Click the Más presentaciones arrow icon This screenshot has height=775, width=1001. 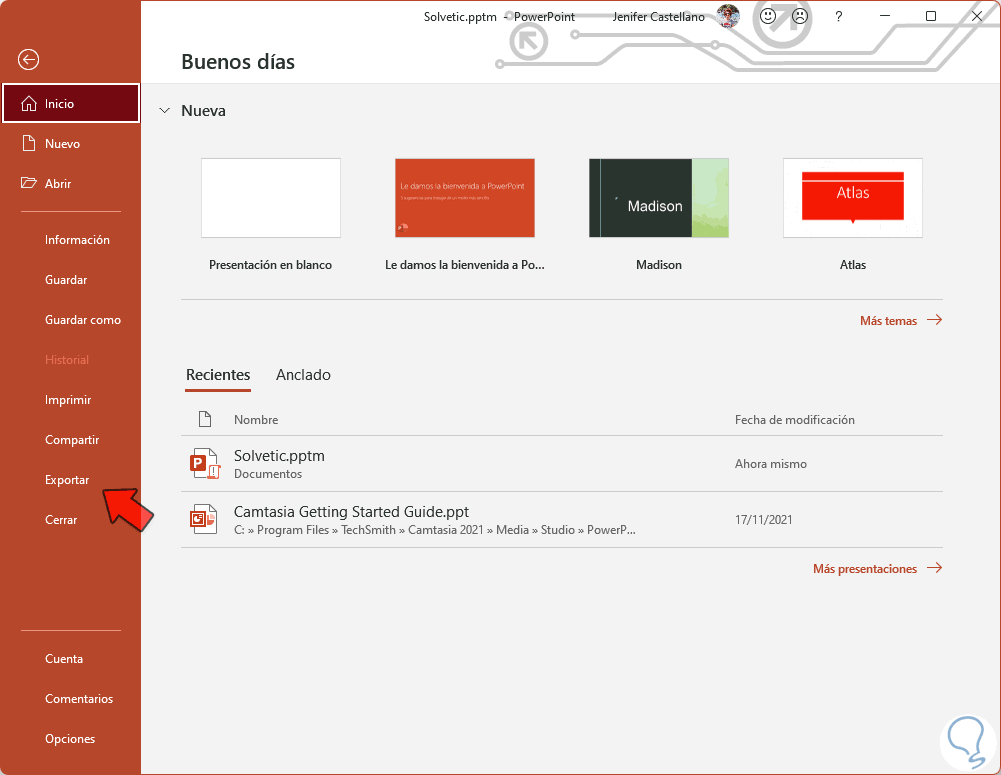click(935, 568)
